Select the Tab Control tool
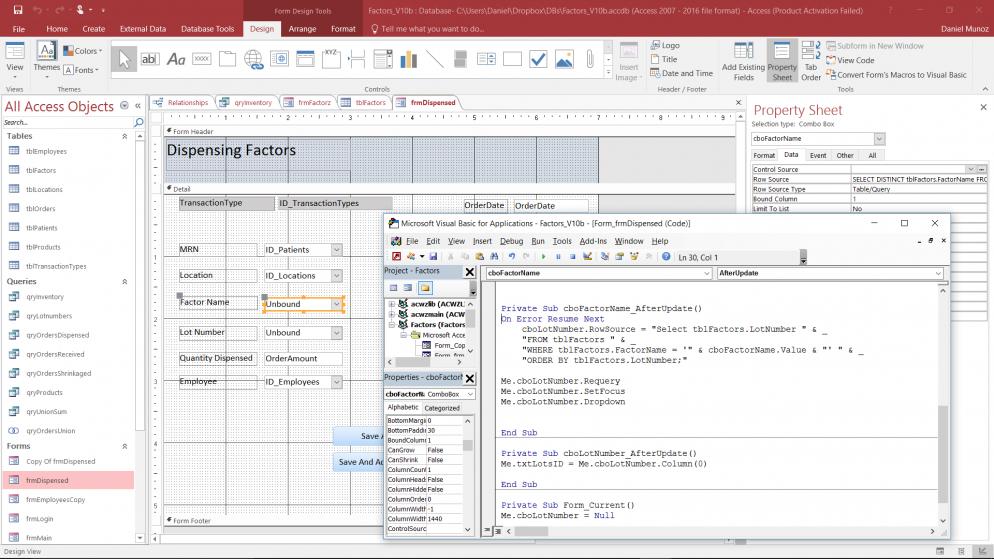 point(228,59)
